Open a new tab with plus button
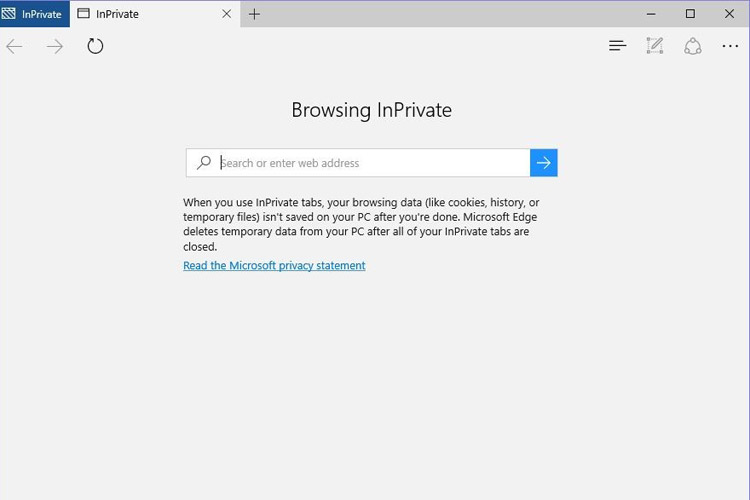The height and width of the screenshot is (500, 750). click(255, 14)
